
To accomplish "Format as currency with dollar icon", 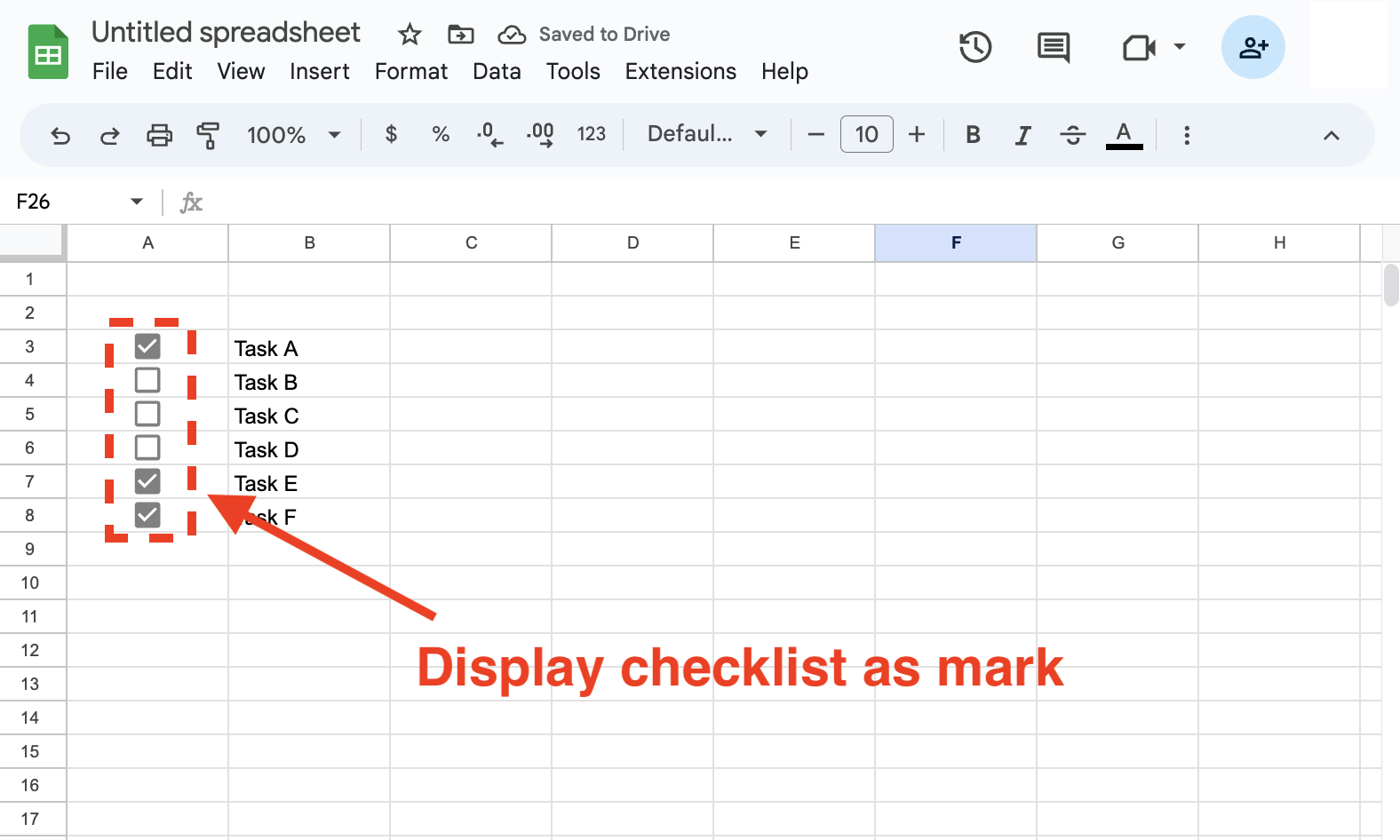I will (391, 134).
